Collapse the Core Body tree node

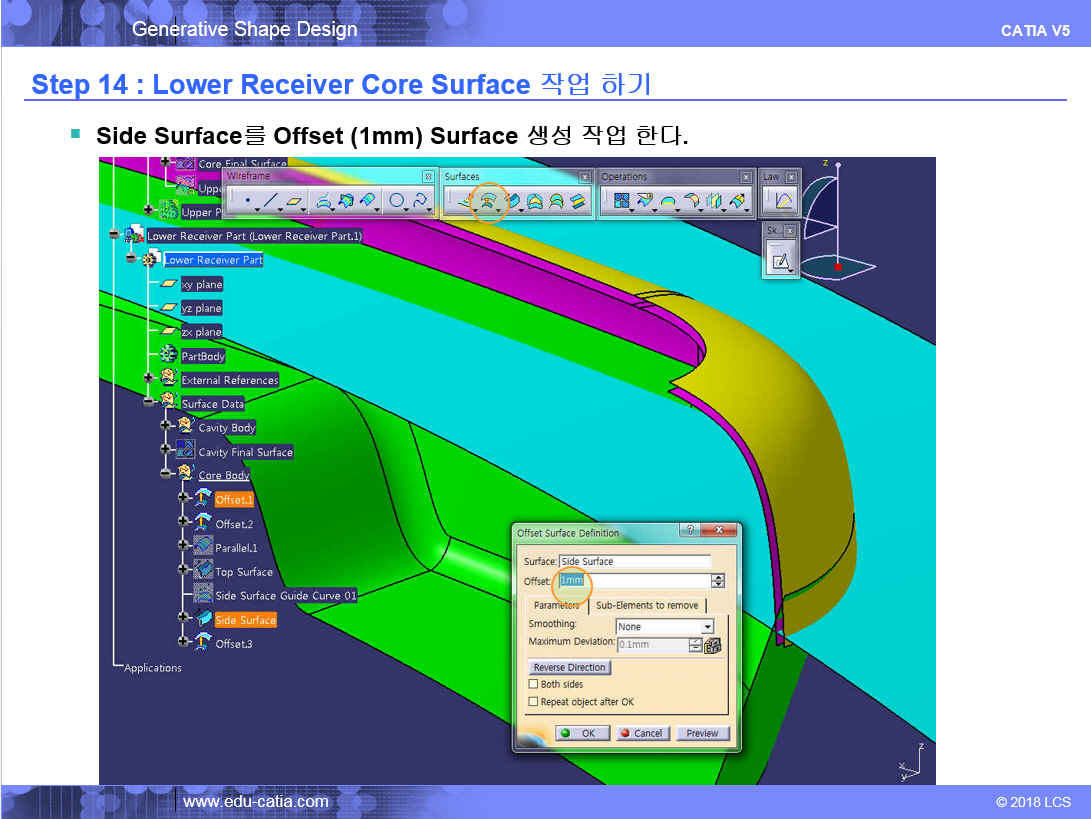(167, 476)
